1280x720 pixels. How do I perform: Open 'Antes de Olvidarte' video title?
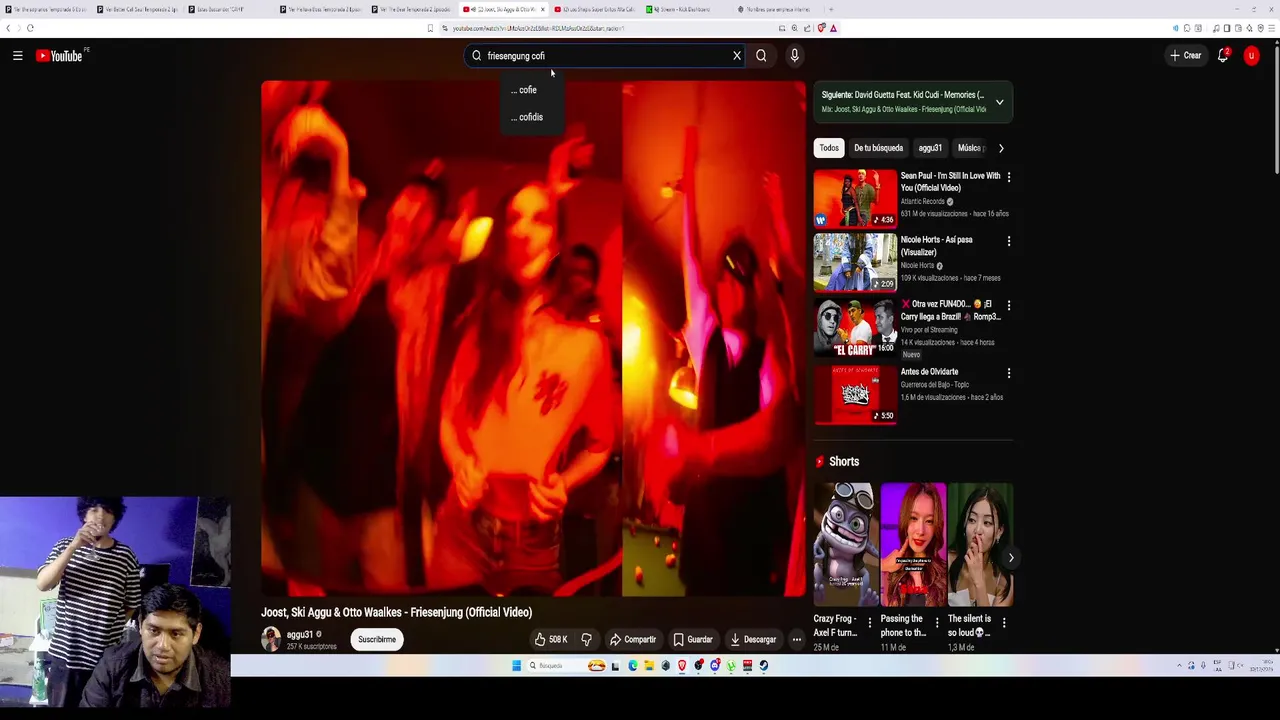pos(929,372)
